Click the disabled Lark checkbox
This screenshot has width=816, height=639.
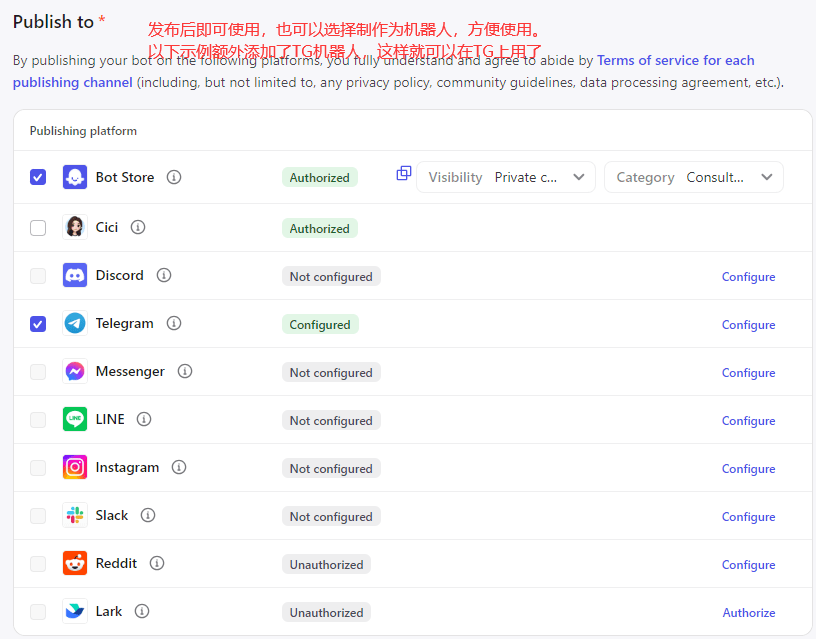[x=38, y=612]
